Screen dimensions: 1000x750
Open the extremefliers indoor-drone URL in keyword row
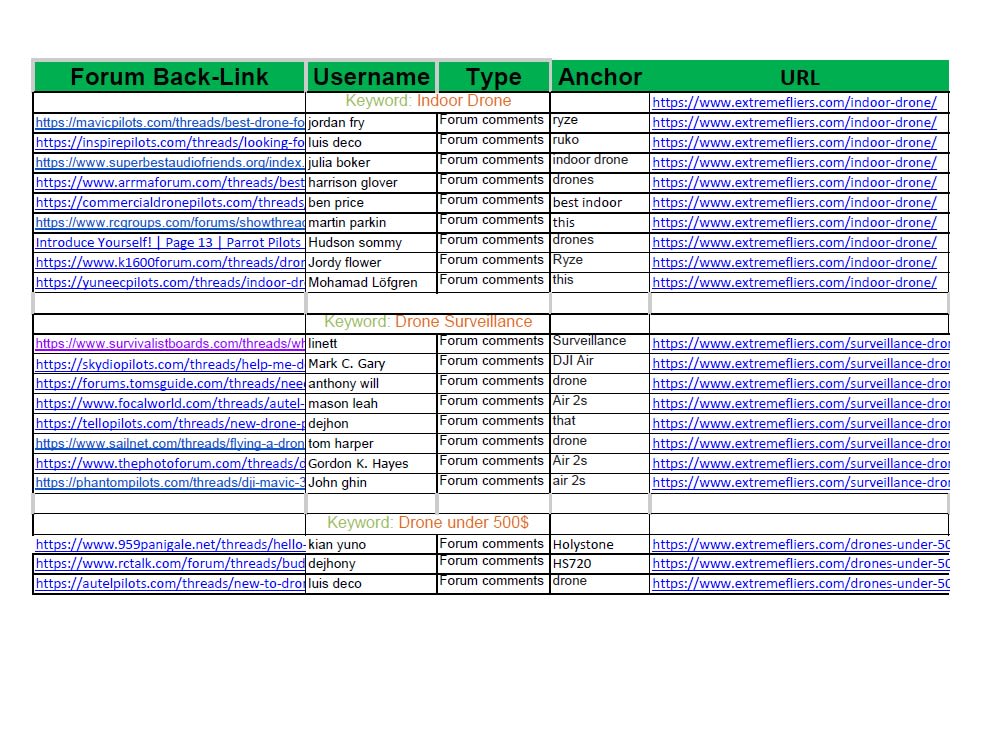click(795, 102)
